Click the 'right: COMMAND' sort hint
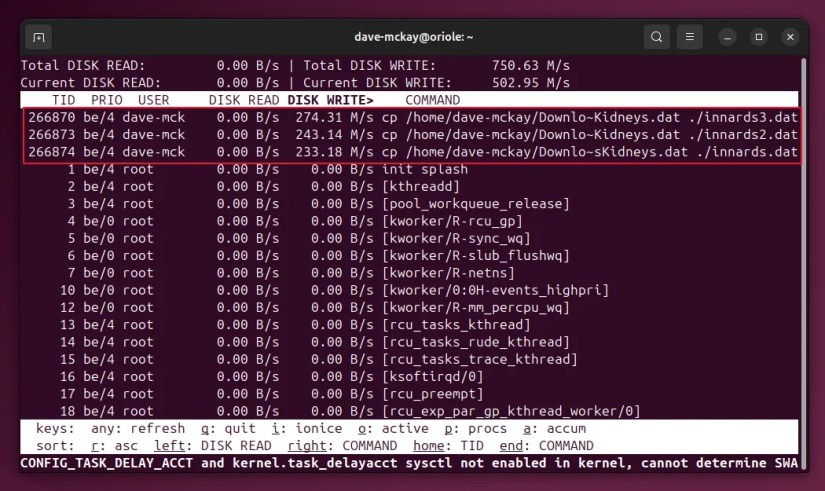Screen dimensions: 825x491 point(342,446)
